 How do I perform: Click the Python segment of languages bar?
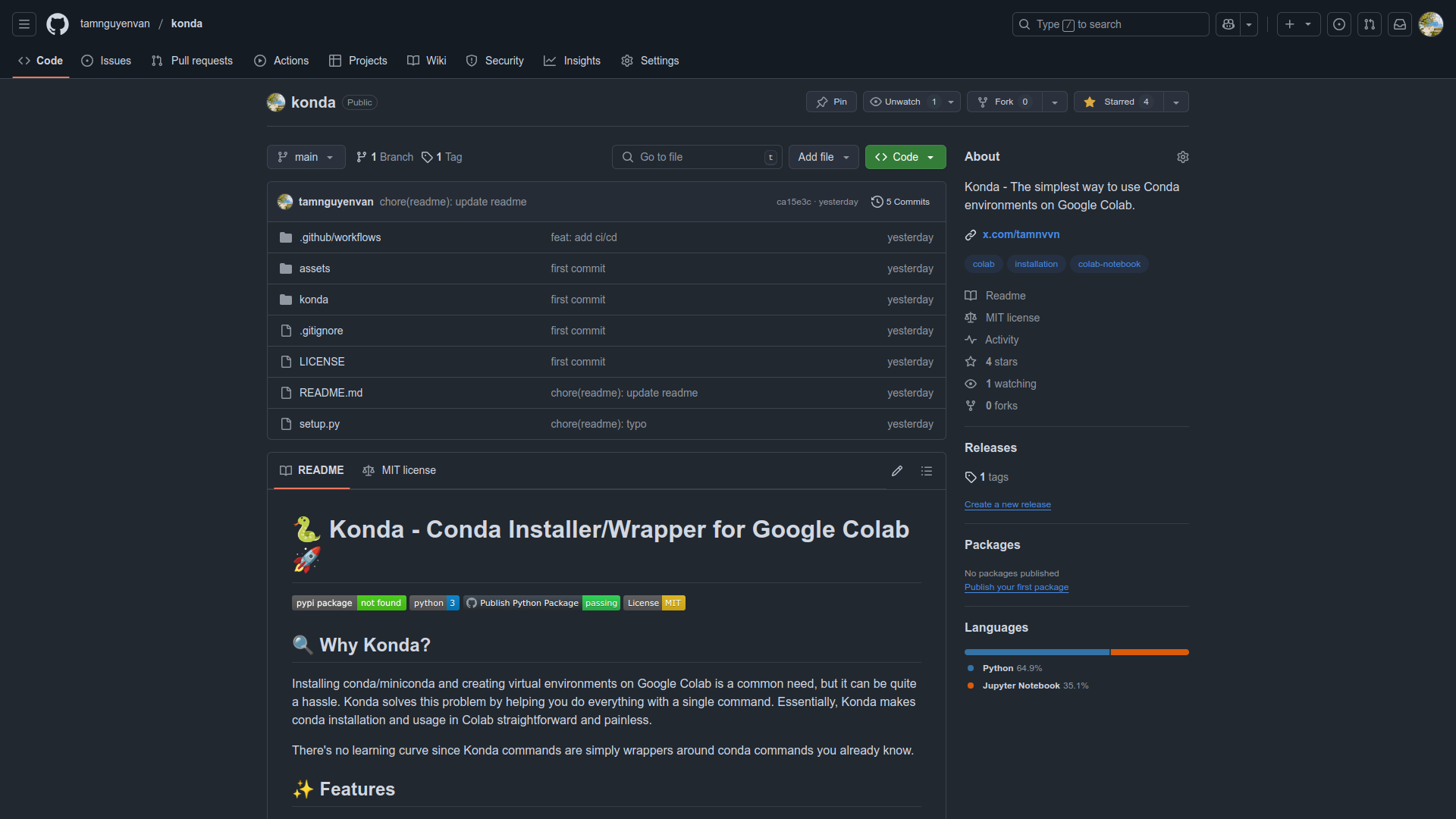pyautogui.click(x=1037, y=652)
